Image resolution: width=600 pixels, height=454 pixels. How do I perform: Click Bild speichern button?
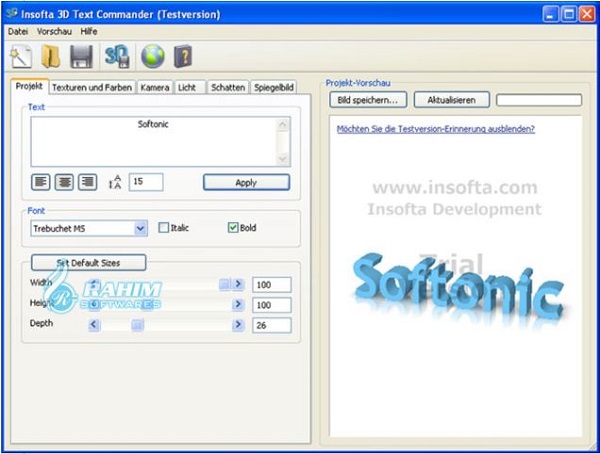(x=368, y=100)
